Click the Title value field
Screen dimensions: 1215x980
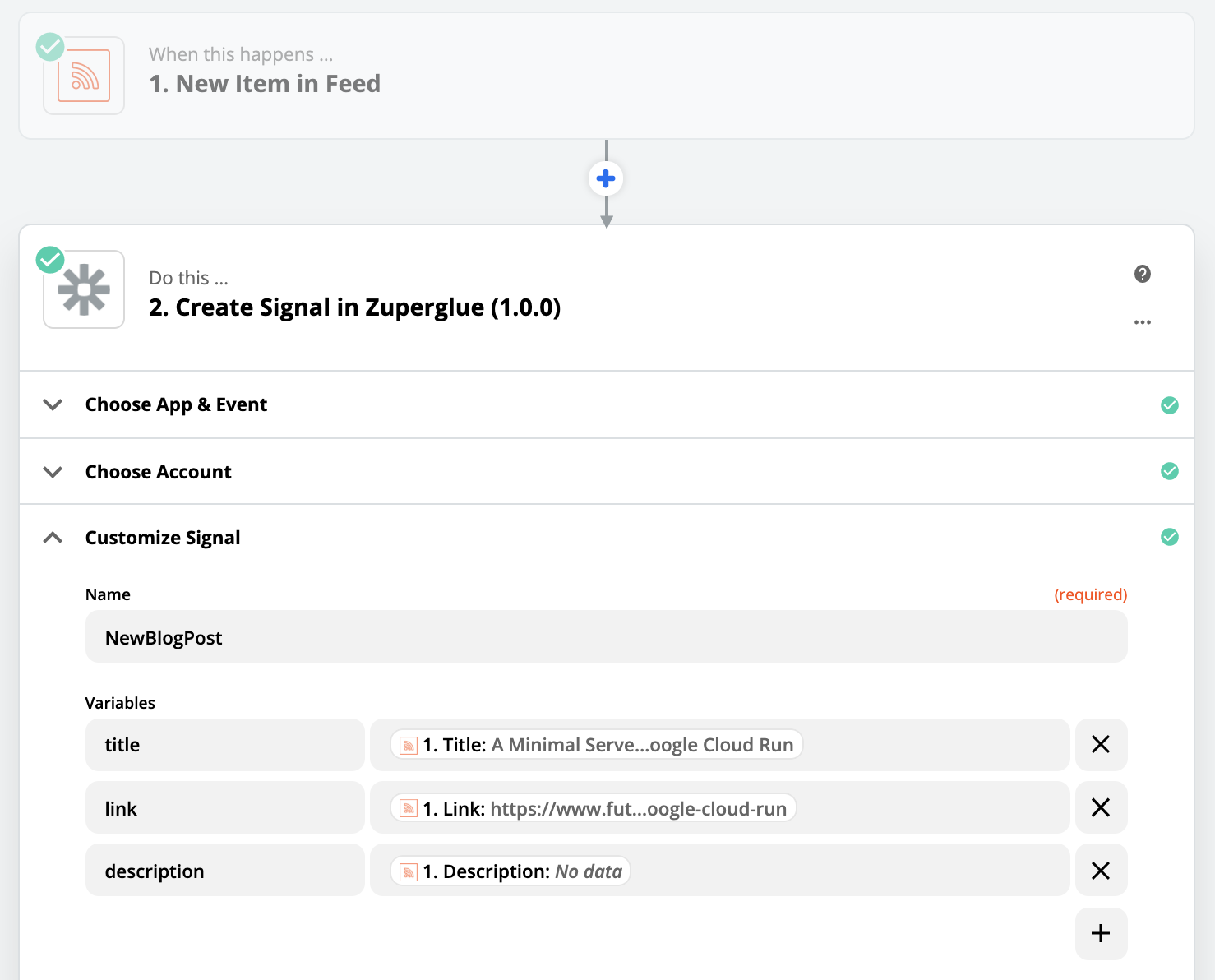[x=719, y=745]
